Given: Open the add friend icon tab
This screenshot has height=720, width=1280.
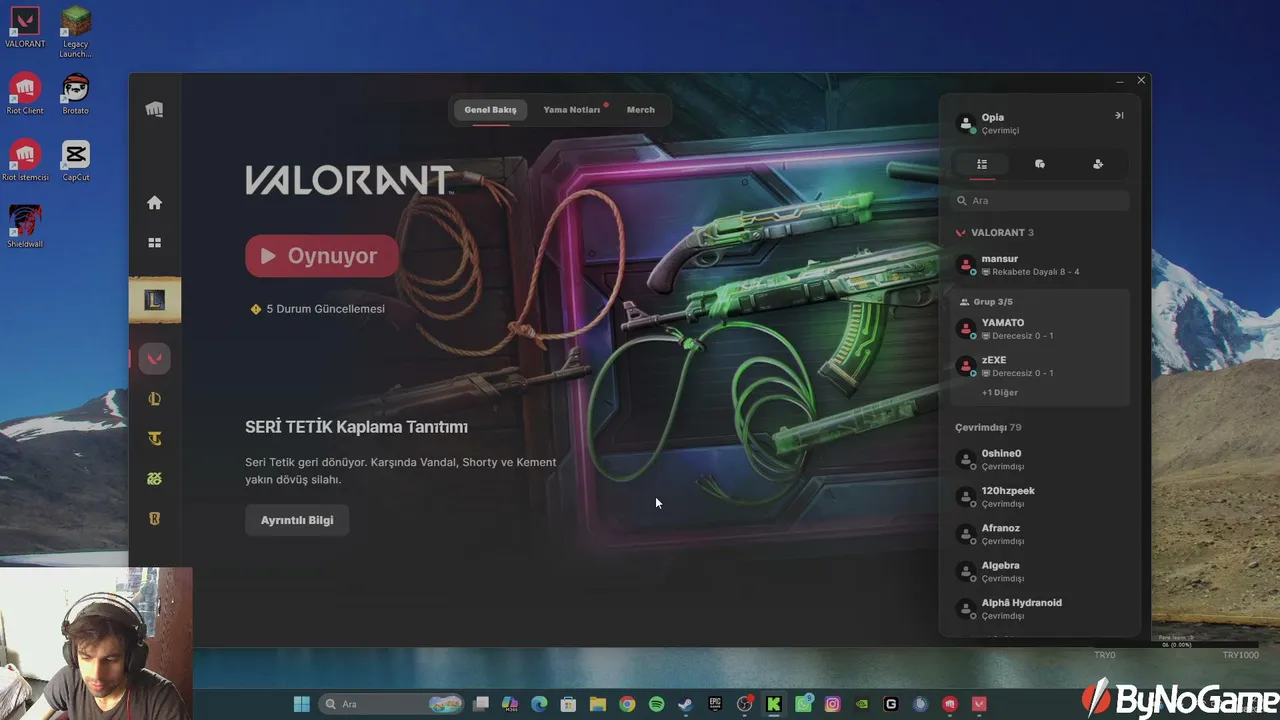Looking at the screenshot, I should [1098, 164].
